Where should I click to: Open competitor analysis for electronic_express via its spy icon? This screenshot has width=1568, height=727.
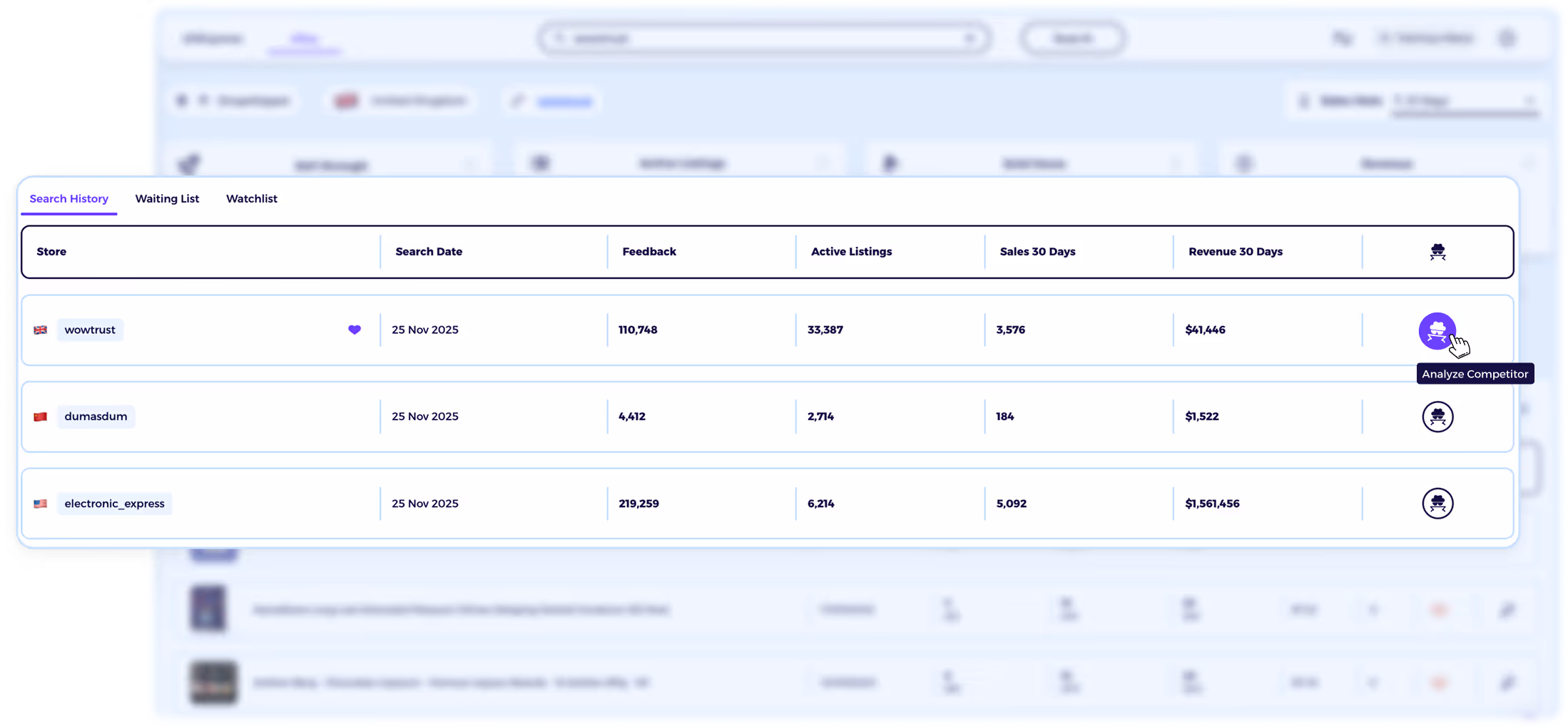(x=1437, y=503)
